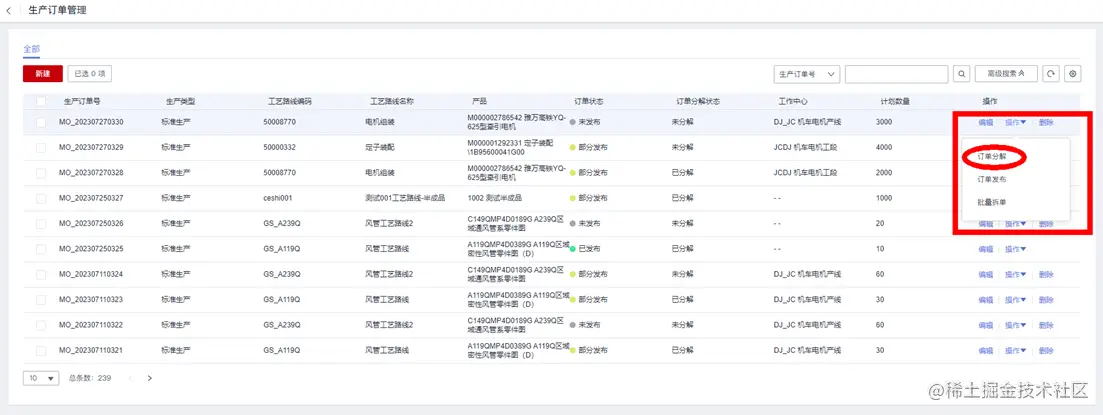Click the 计划数量 column header
The height and width of the screenshot is (415, 1103).
(x=895, y=101)
